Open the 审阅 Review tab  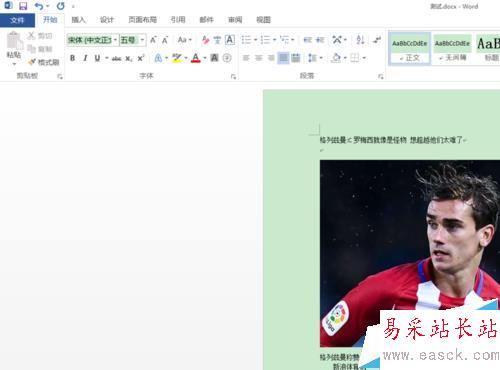235,20
